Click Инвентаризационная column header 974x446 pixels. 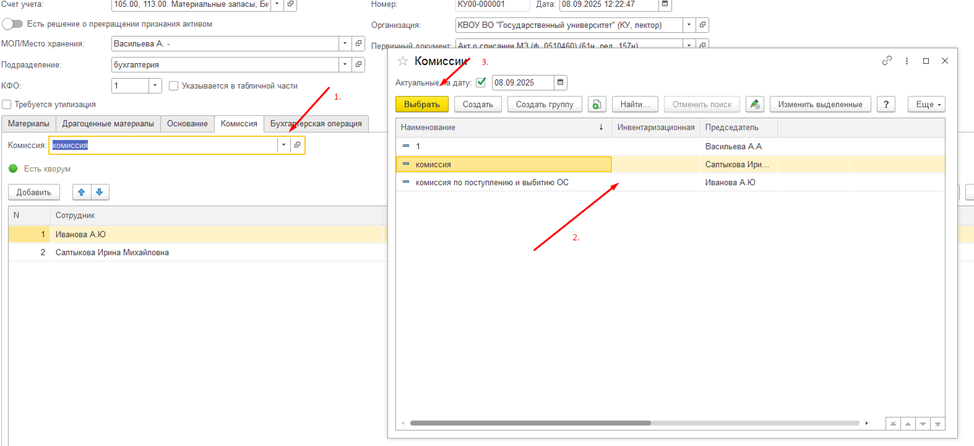657,127
